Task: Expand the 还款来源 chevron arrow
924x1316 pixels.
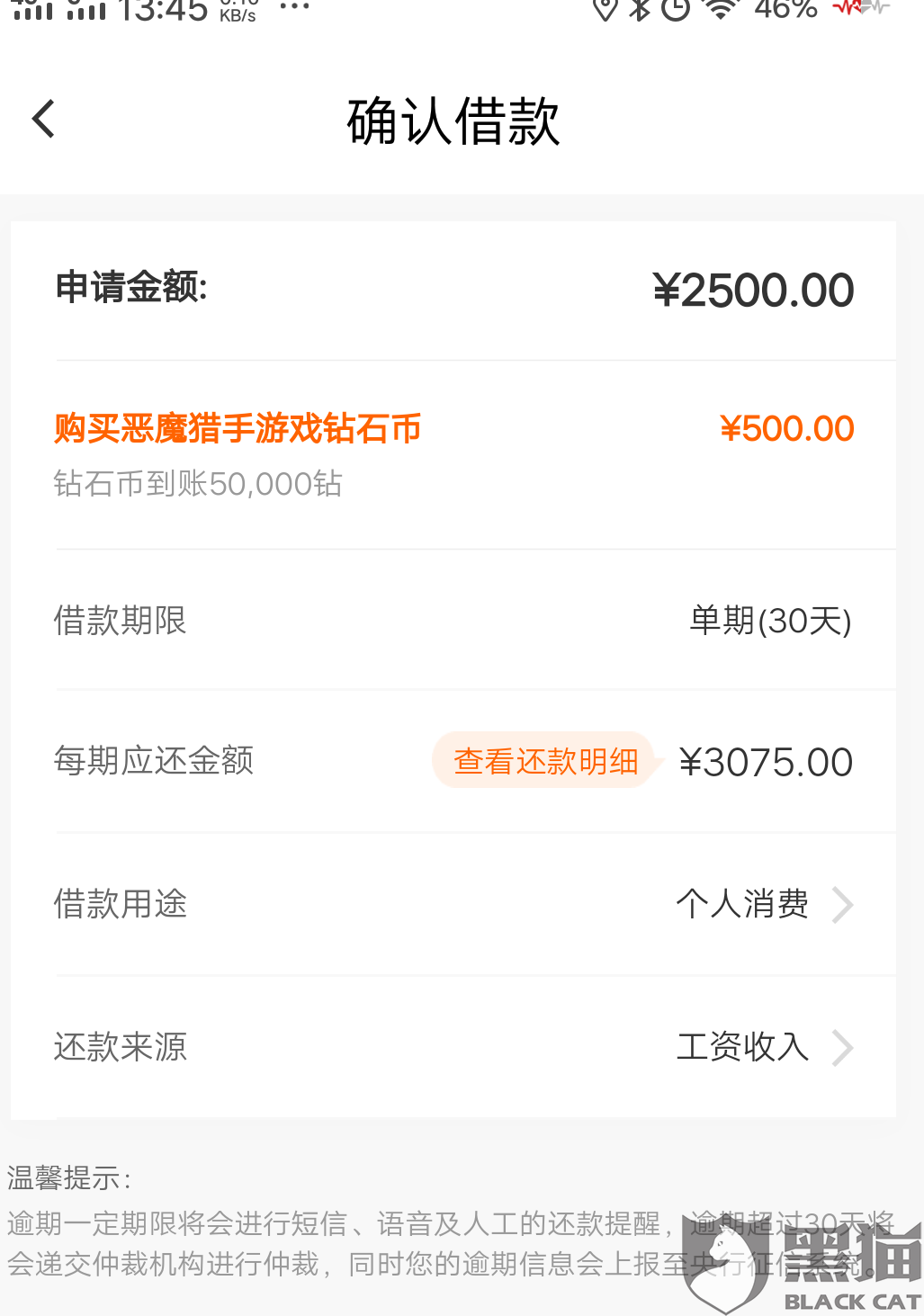Action: [x=842, y=1048]
